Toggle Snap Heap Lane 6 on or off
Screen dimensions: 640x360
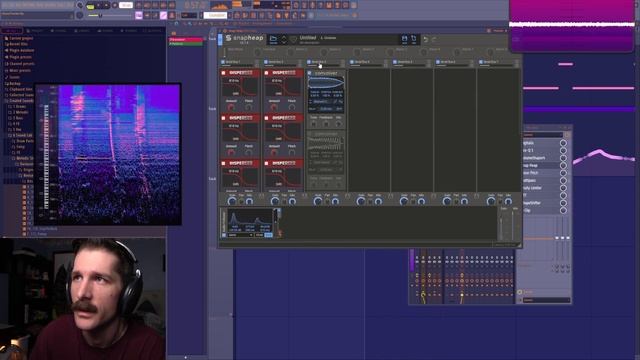tap(438, 62)
